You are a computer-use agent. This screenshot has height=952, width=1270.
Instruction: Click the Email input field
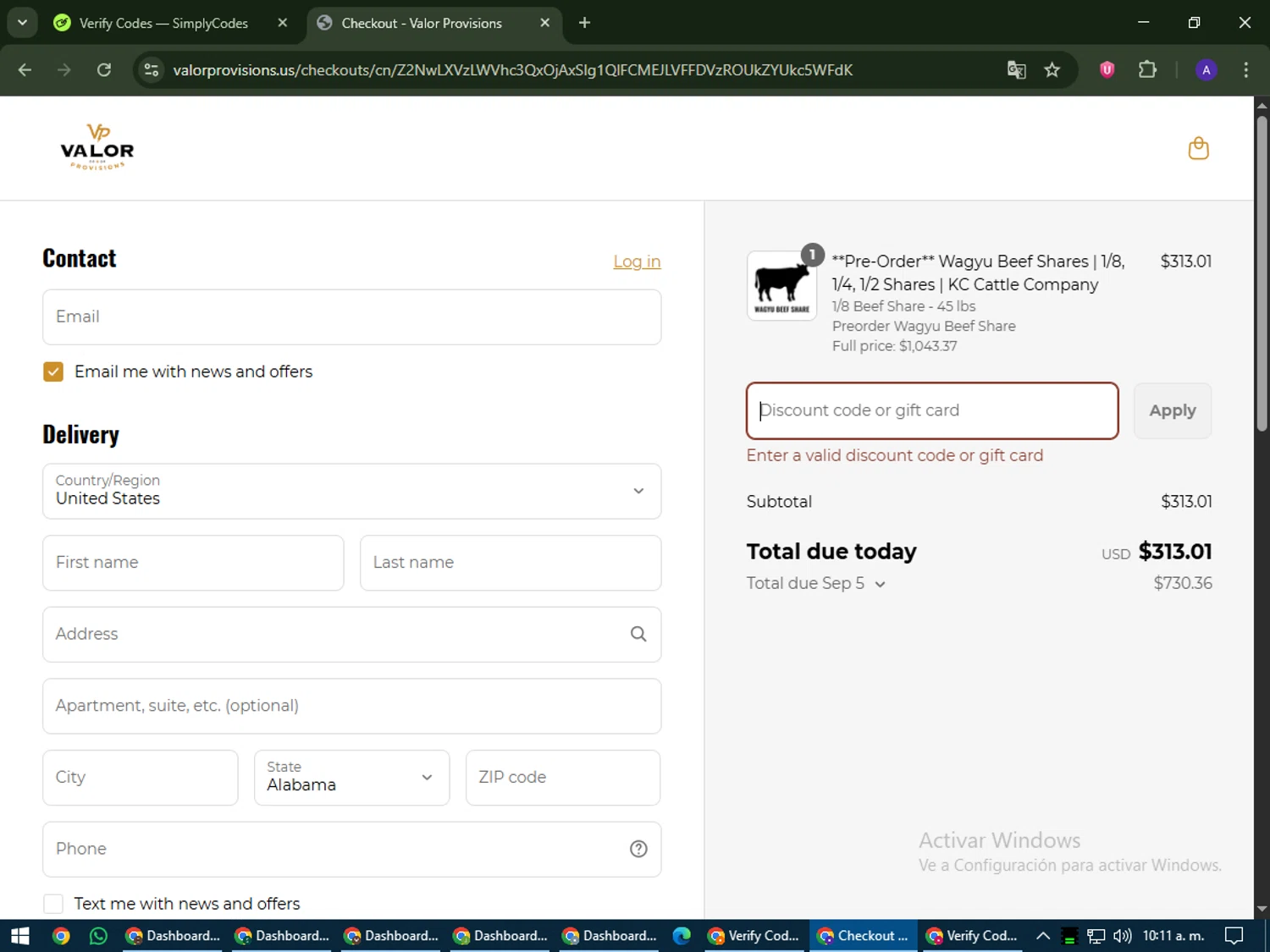(x=351, y=316)
